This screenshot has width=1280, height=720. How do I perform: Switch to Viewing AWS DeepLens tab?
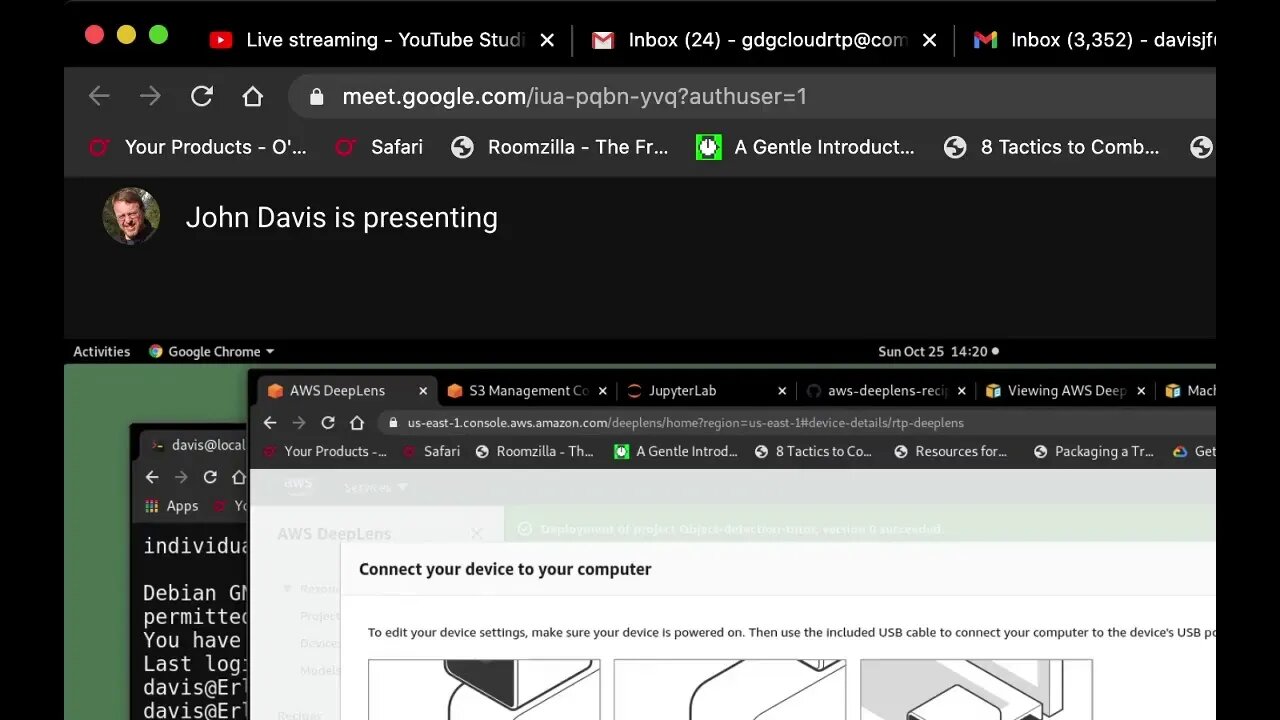(x=1057, y=391)
